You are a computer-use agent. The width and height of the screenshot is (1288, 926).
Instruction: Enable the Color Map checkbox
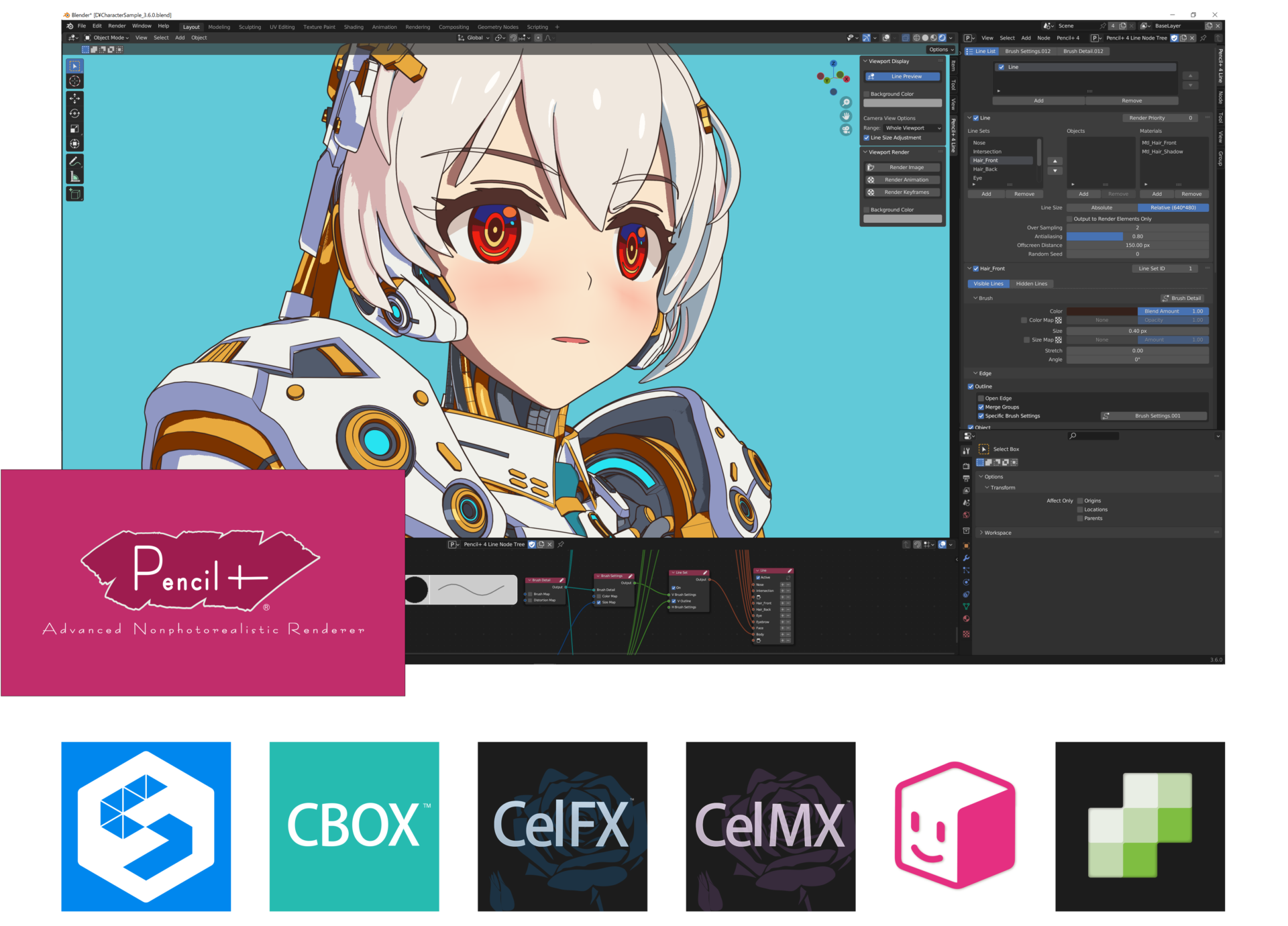click(1024, 320)
